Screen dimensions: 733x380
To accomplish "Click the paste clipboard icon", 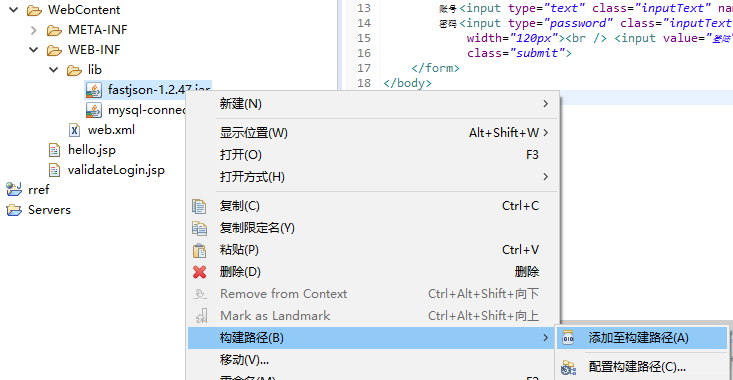I will point(200,250).
